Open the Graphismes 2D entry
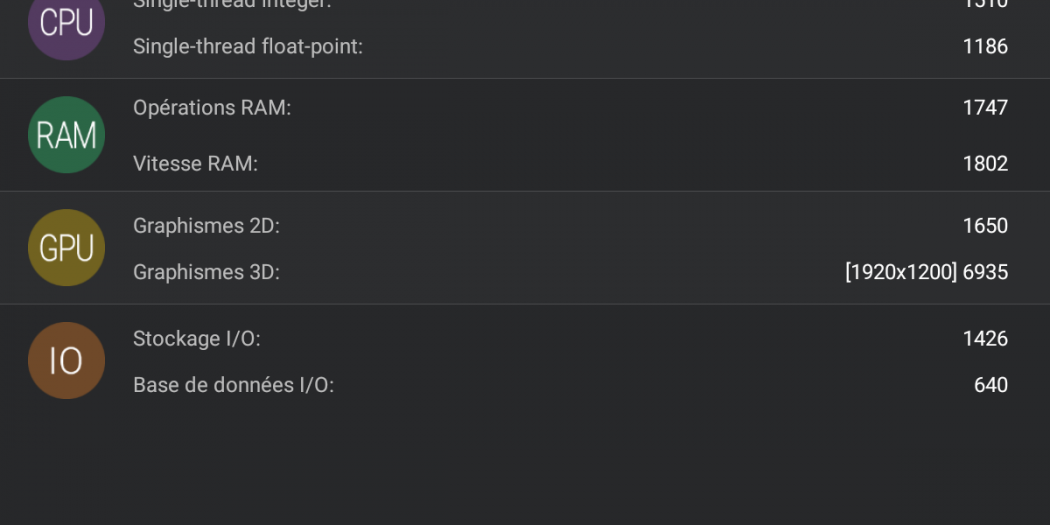 click(x=206, y=226)
